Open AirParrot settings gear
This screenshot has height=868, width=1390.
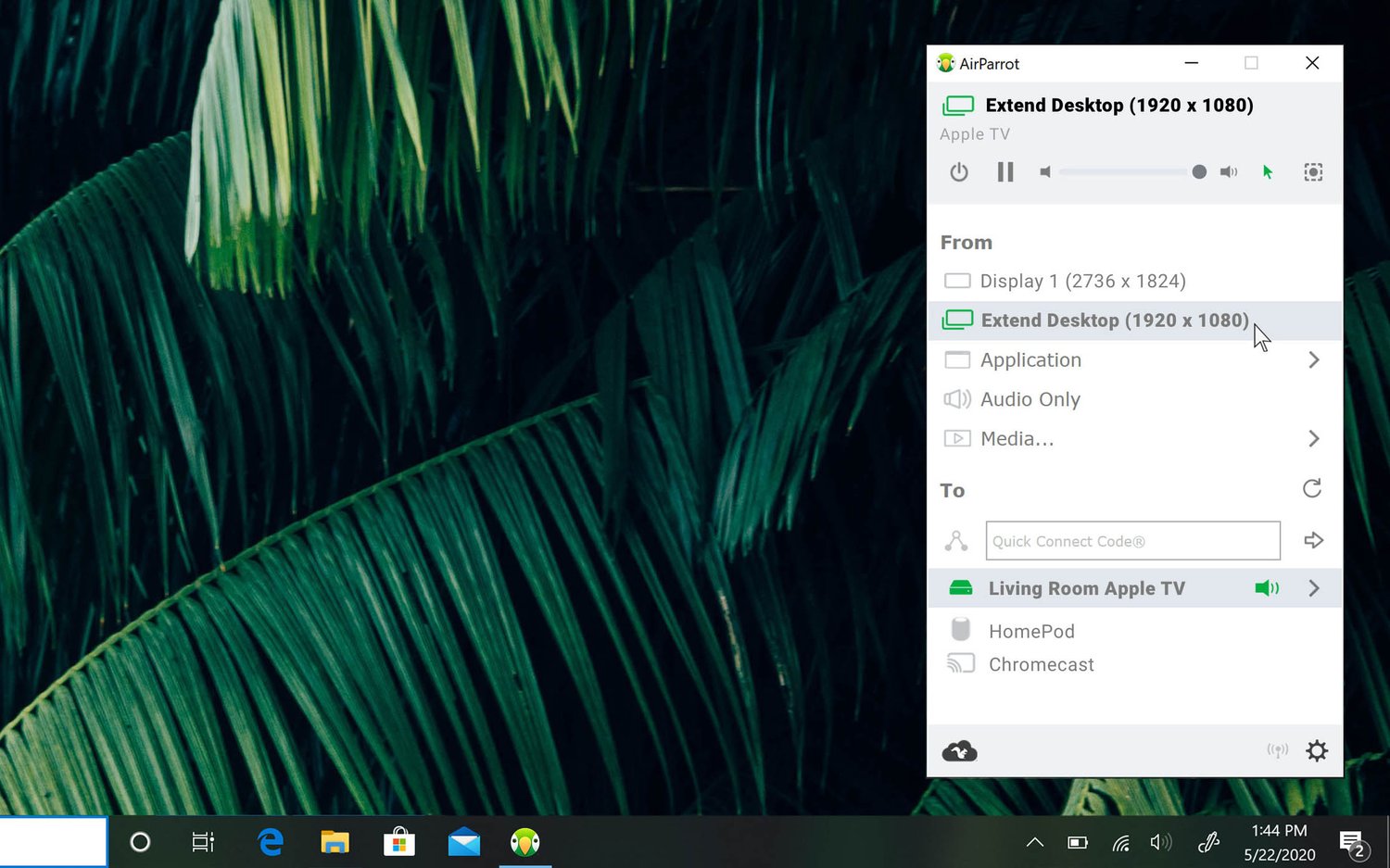tap(1317, 751)
